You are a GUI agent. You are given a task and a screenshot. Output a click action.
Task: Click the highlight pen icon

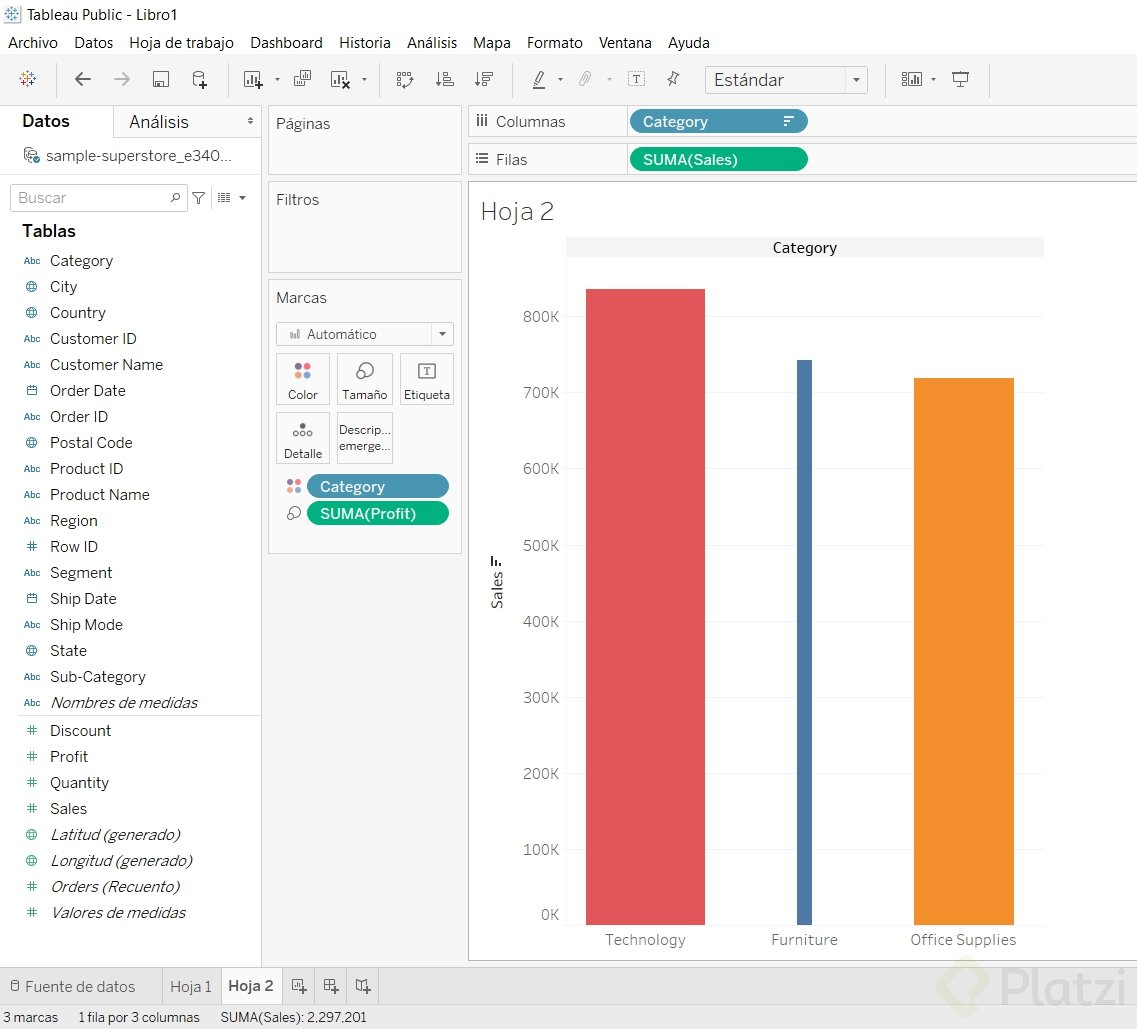coord(539,79)
